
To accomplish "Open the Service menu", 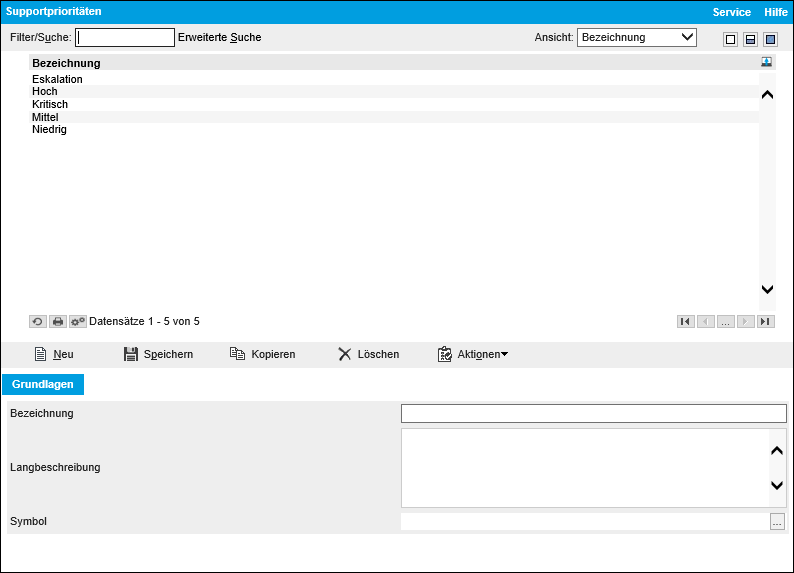I will pyautogui.click(x=731, y=12).
